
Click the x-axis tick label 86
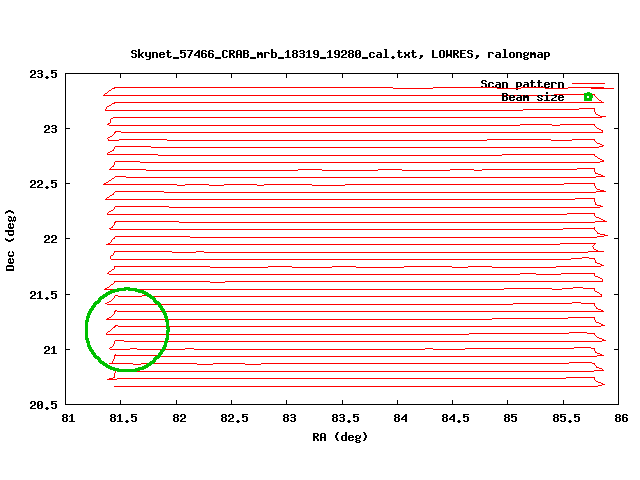(621, 418)
